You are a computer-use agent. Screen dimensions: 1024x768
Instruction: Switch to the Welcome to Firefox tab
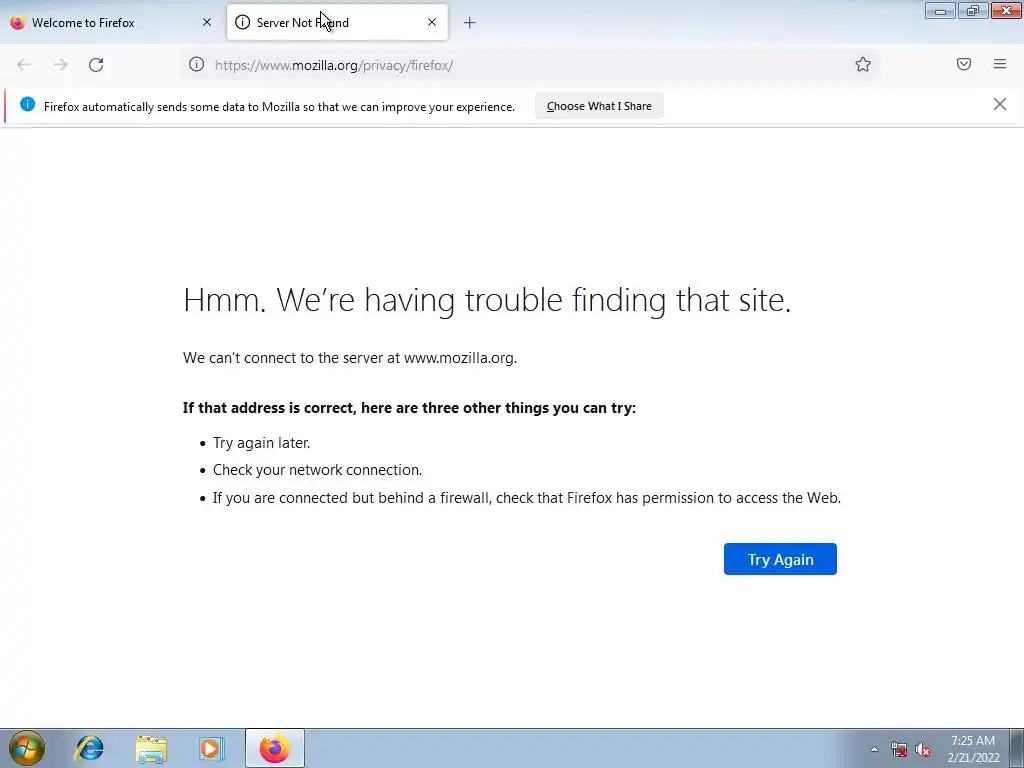click(x=112, y=22)
